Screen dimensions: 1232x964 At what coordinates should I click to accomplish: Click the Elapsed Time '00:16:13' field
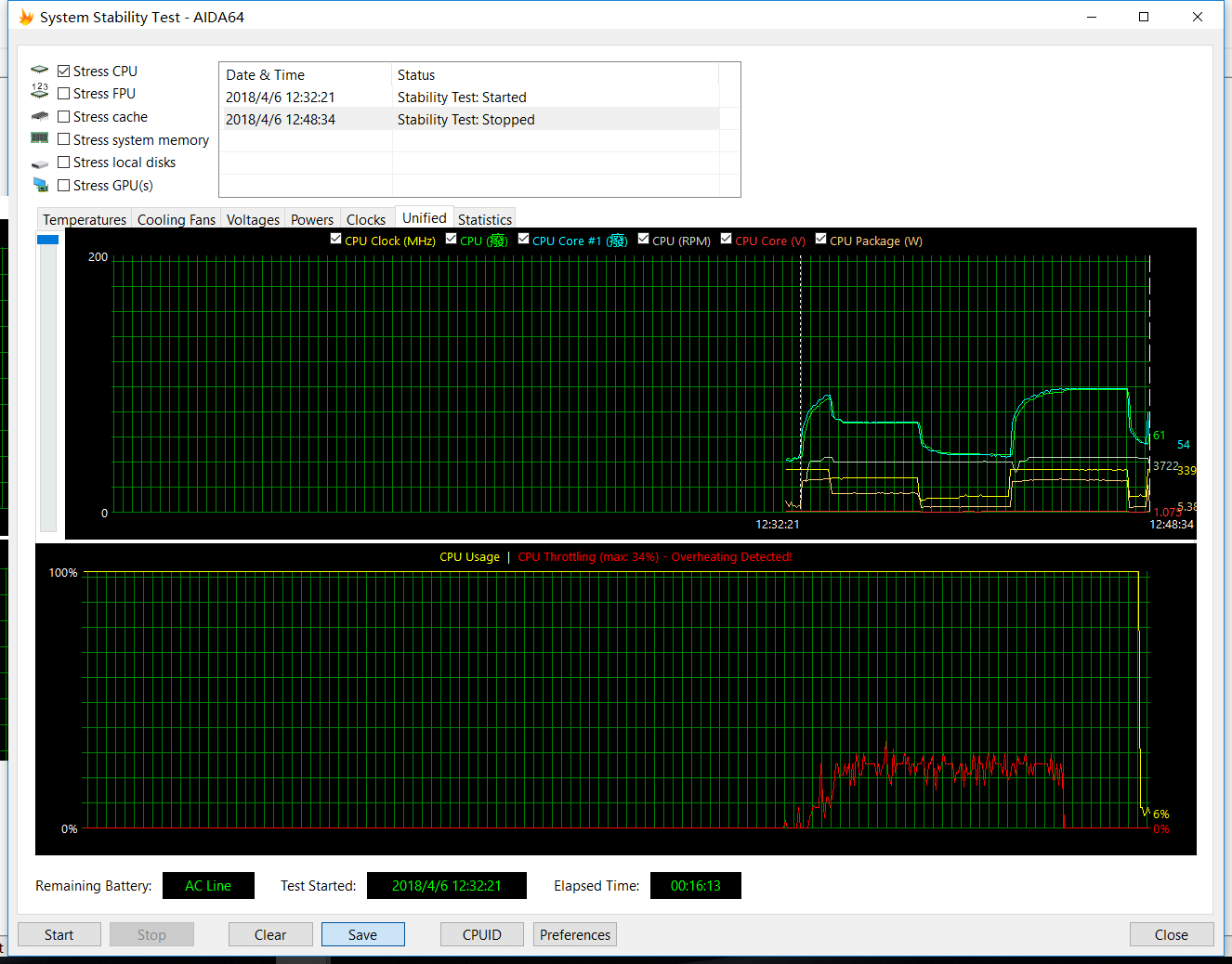[x=696, y=885]
